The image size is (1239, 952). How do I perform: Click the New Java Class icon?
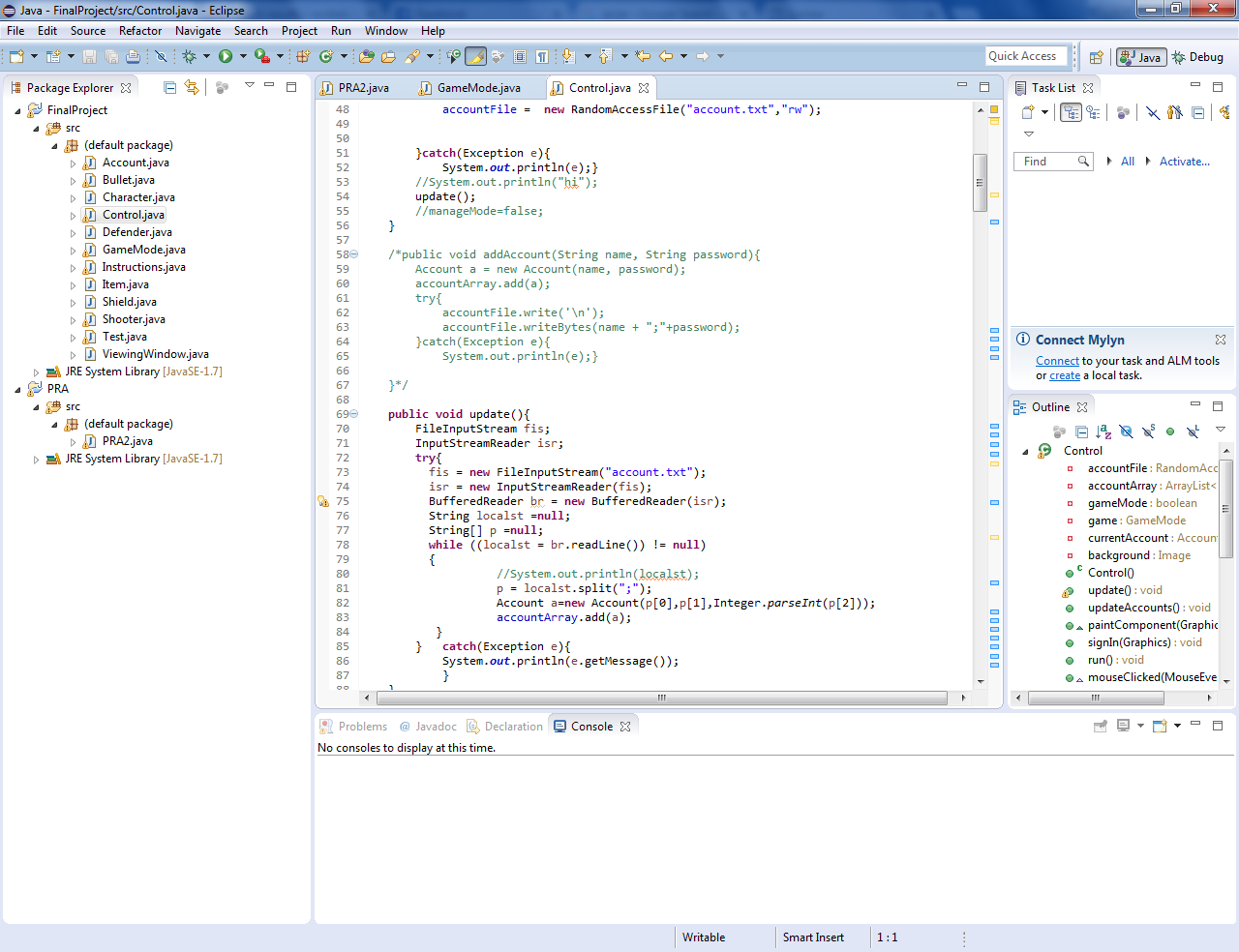(326, 57)
